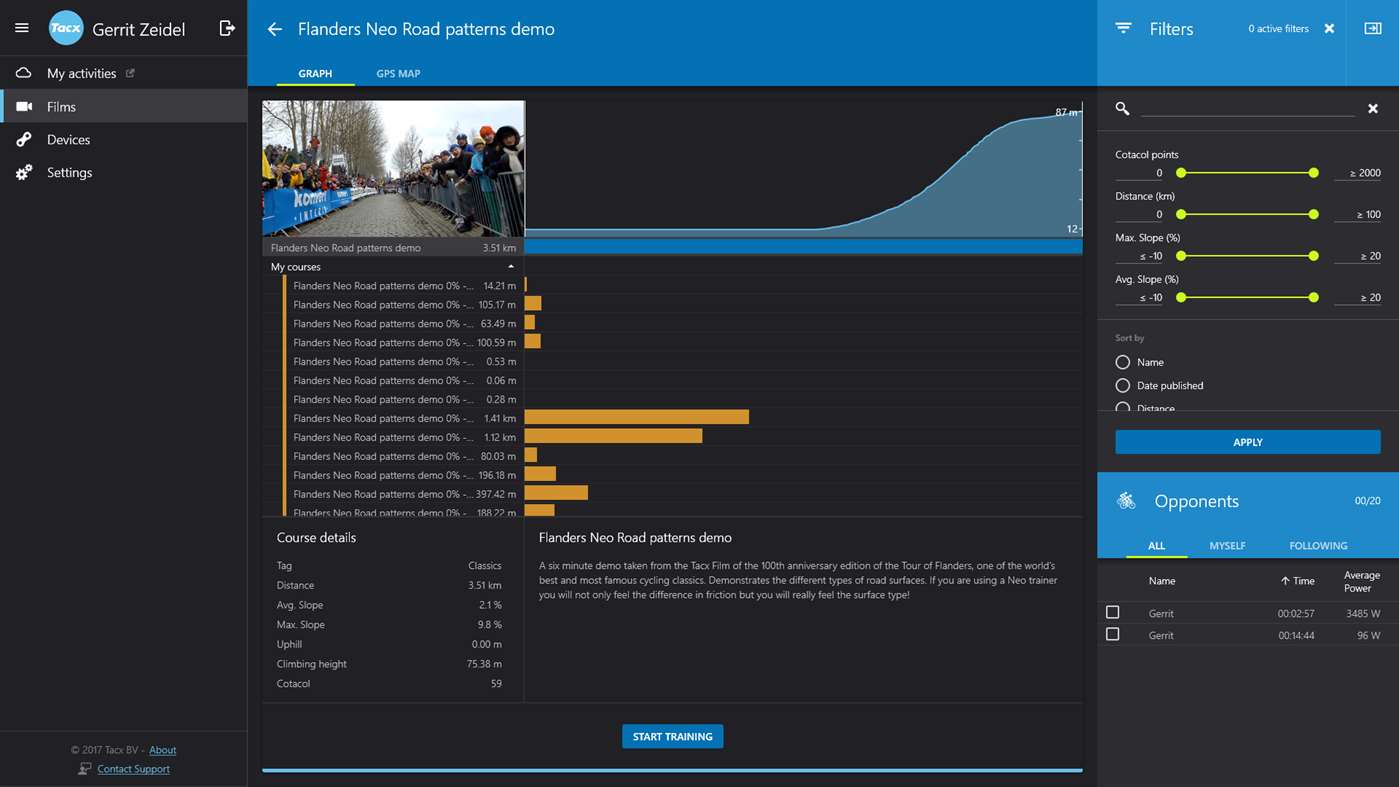
Task: Open Films in sidebar
Action: [123, 106]
